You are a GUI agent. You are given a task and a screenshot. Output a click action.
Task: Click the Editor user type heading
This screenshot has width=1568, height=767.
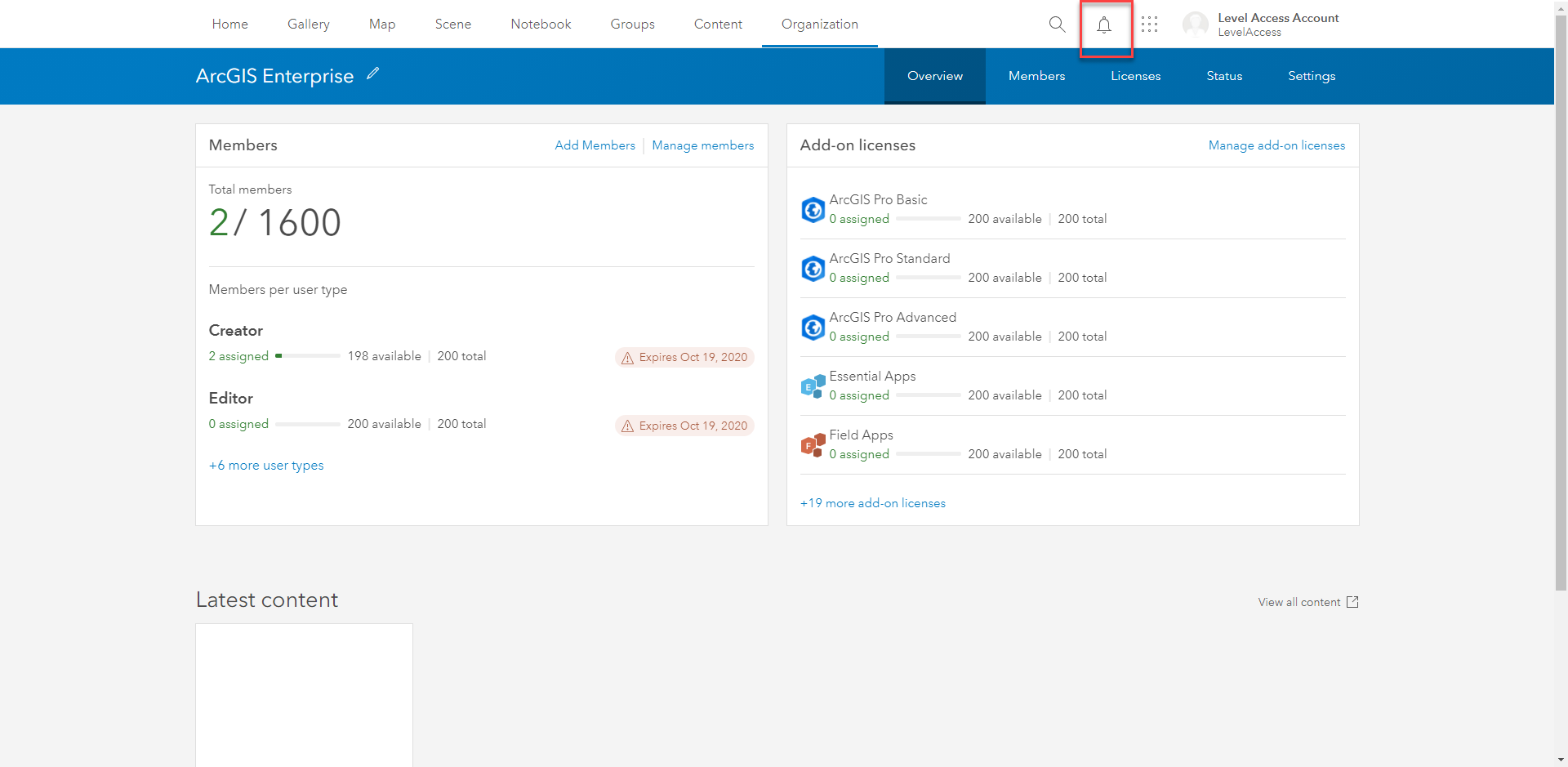tap(231, 399)
